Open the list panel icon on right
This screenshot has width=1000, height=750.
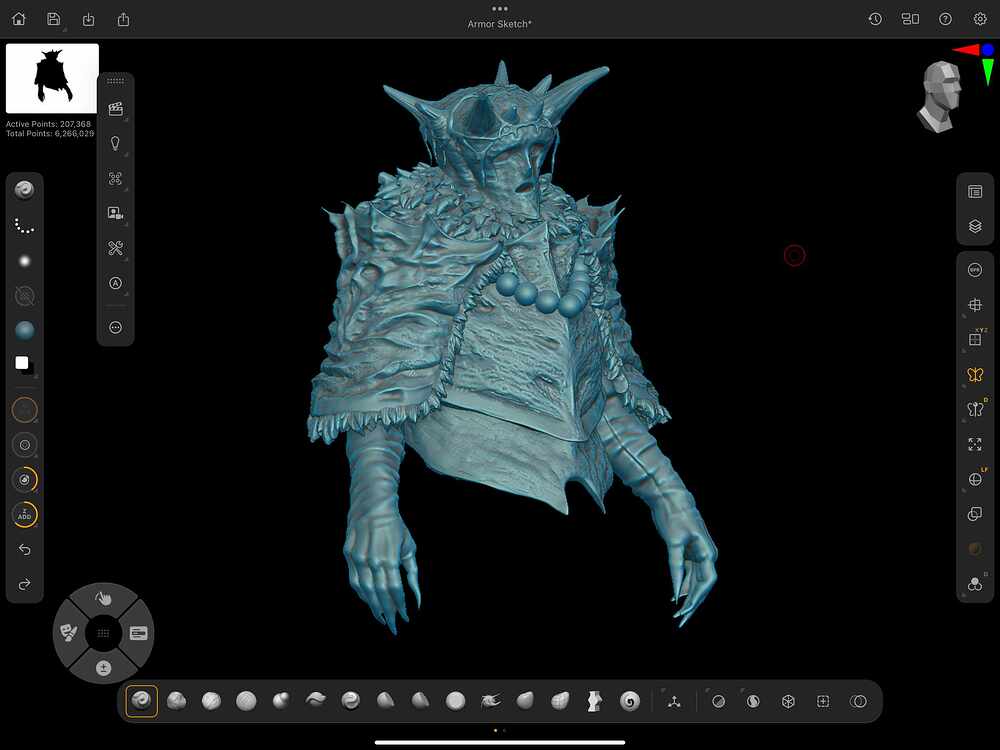pyautogui.click(x=975, y=191)
